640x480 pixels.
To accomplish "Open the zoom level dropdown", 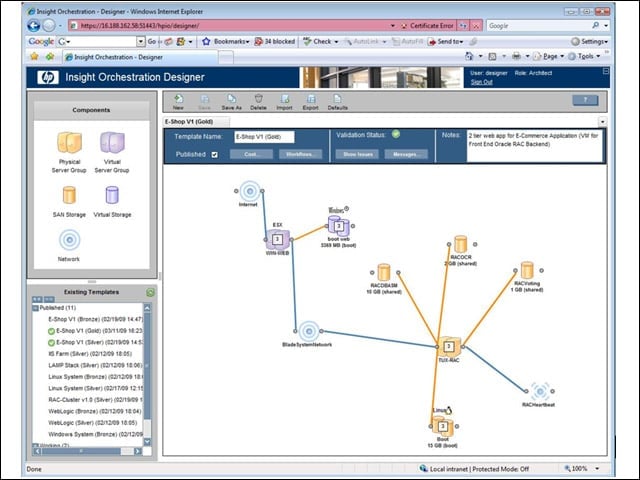I will 598,469.
